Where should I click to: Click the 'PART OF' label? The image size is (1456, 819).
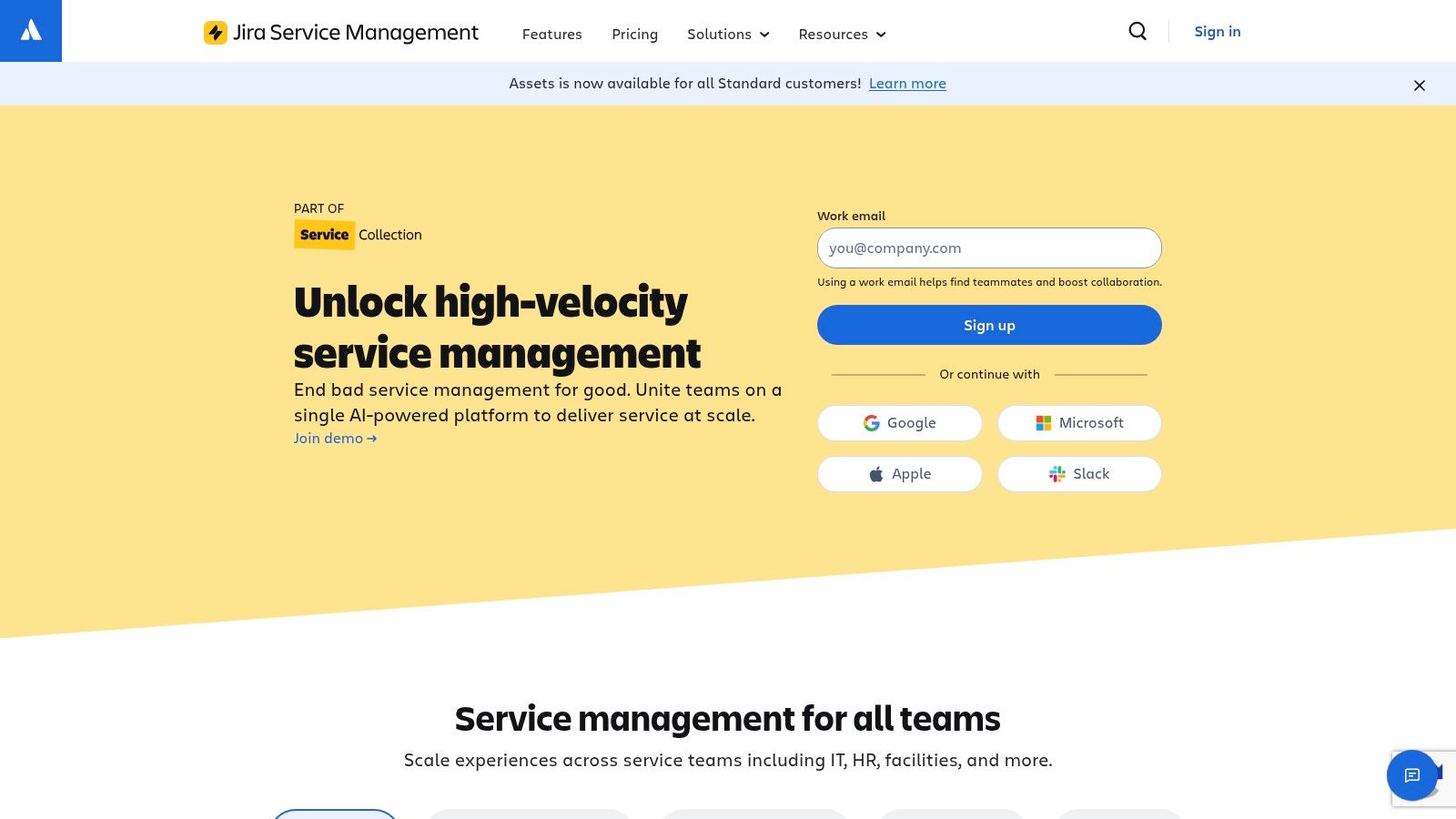pos(318,208)
